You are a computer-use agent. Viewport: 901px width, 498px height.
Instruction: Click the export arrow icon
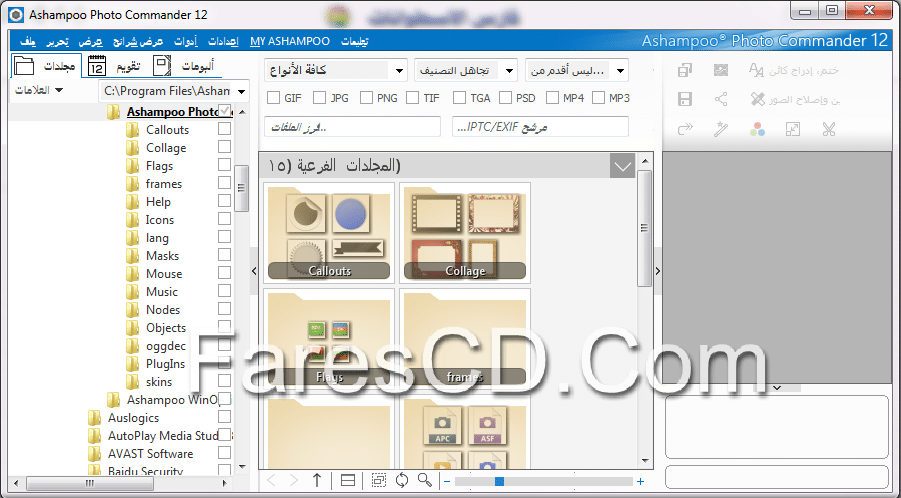pos(685,129)
